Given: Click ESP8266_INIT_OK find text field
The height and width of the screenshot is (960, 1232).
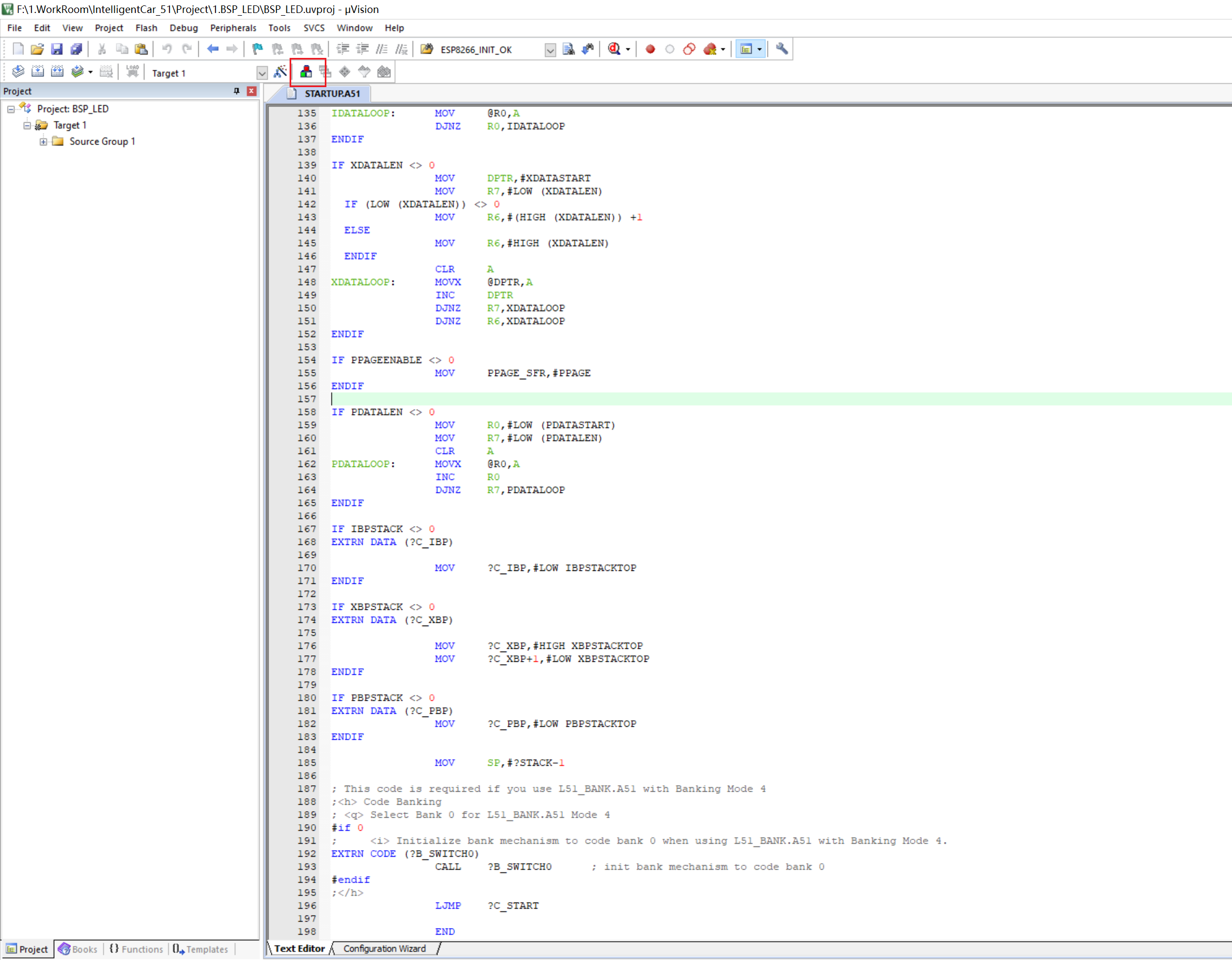Looking at the screenshot, I should click(x=490, y=50).
